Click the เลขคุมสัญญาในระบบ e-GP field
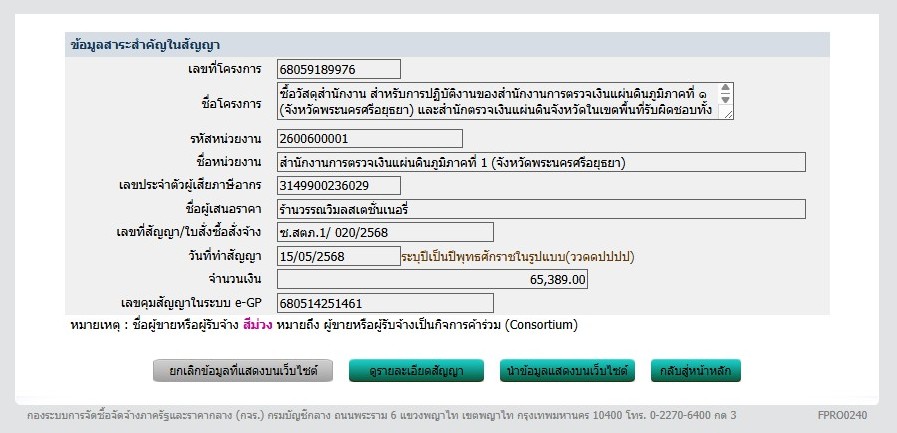Viewport: 897px width, 433px height. coord(385,302)
